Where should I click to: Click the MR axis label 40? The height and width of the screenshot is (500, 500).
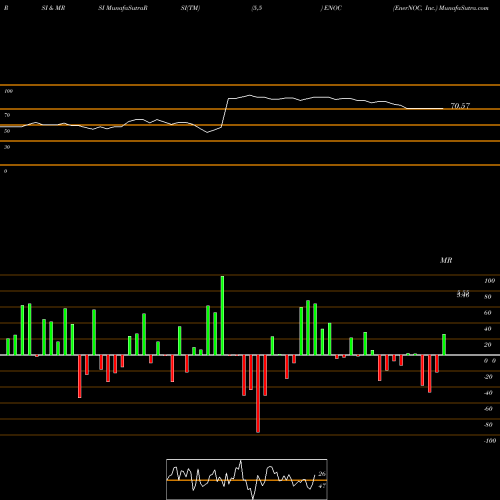(x=488, y=329)
